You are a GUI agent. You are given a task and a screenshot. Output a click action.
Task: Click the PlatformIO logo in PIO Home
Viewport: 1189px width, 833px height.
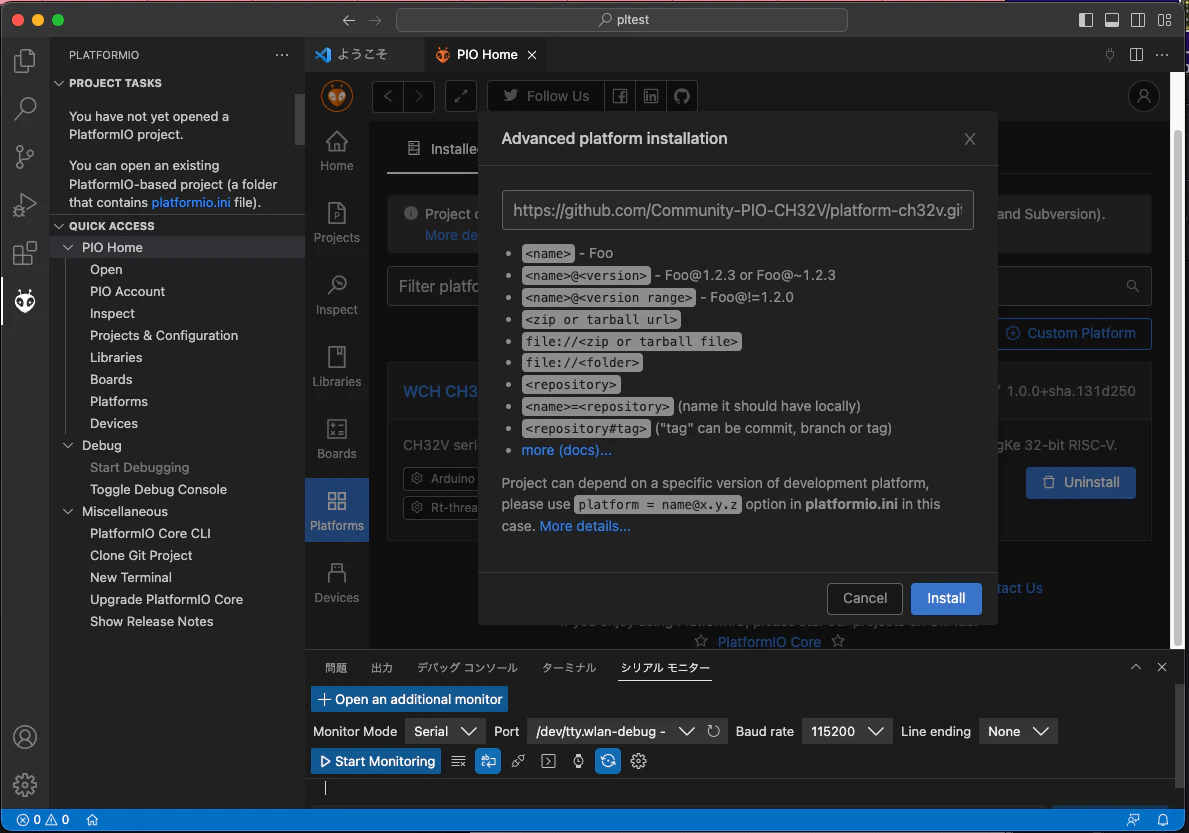click(x=337, y=96)
